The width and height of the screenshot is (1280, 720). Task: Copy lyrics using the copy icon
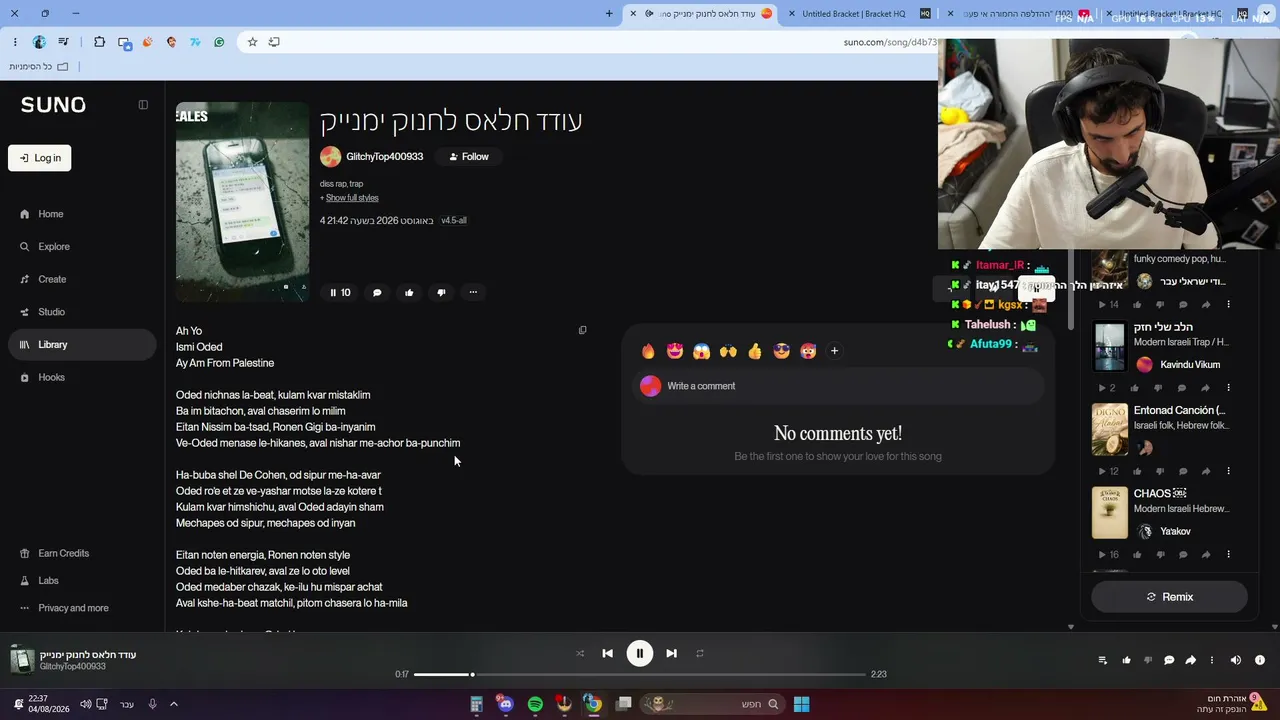point(582,330)
